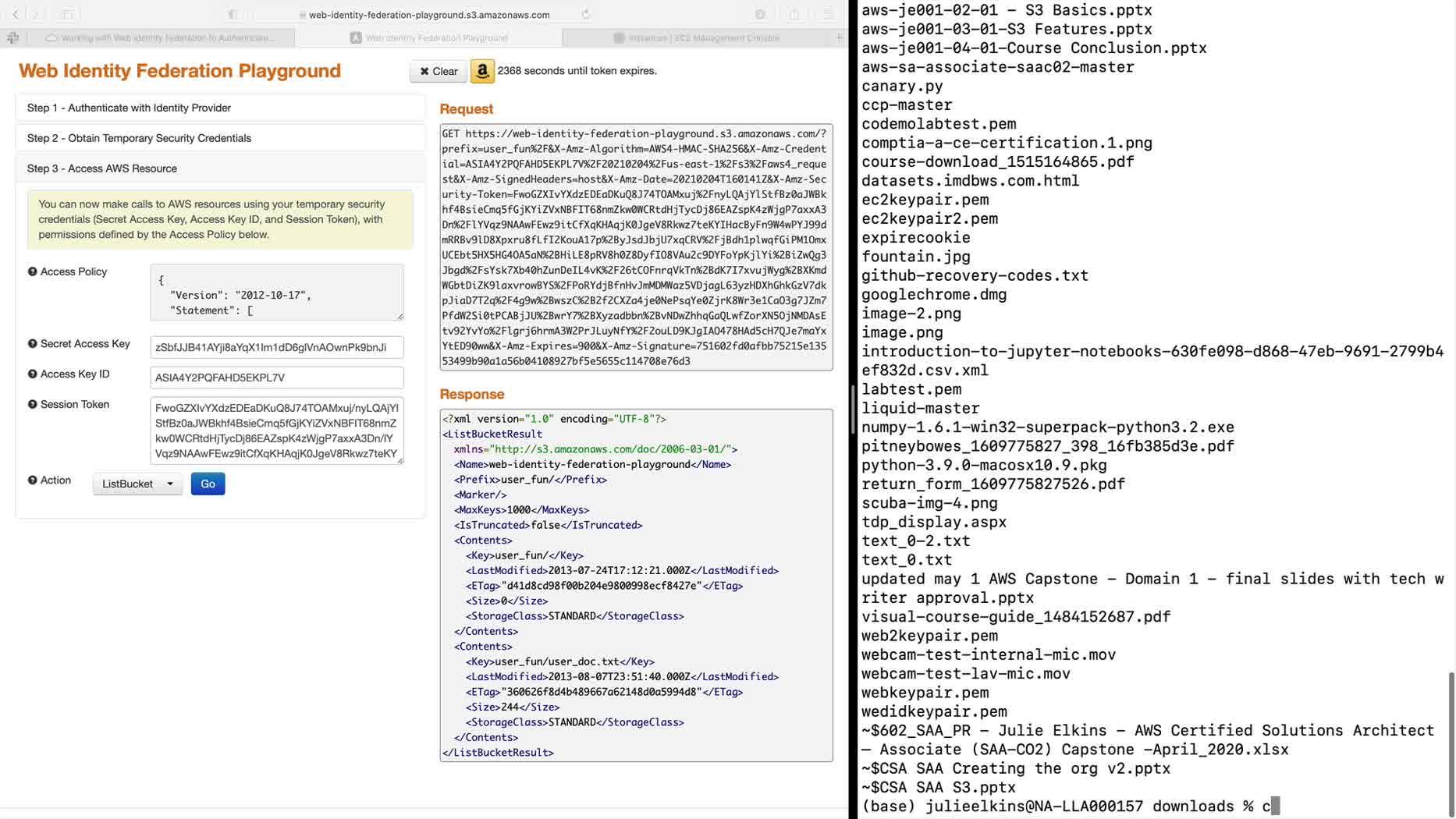
Task: Switch to EC2 Management Console tab
Action: 696,37
